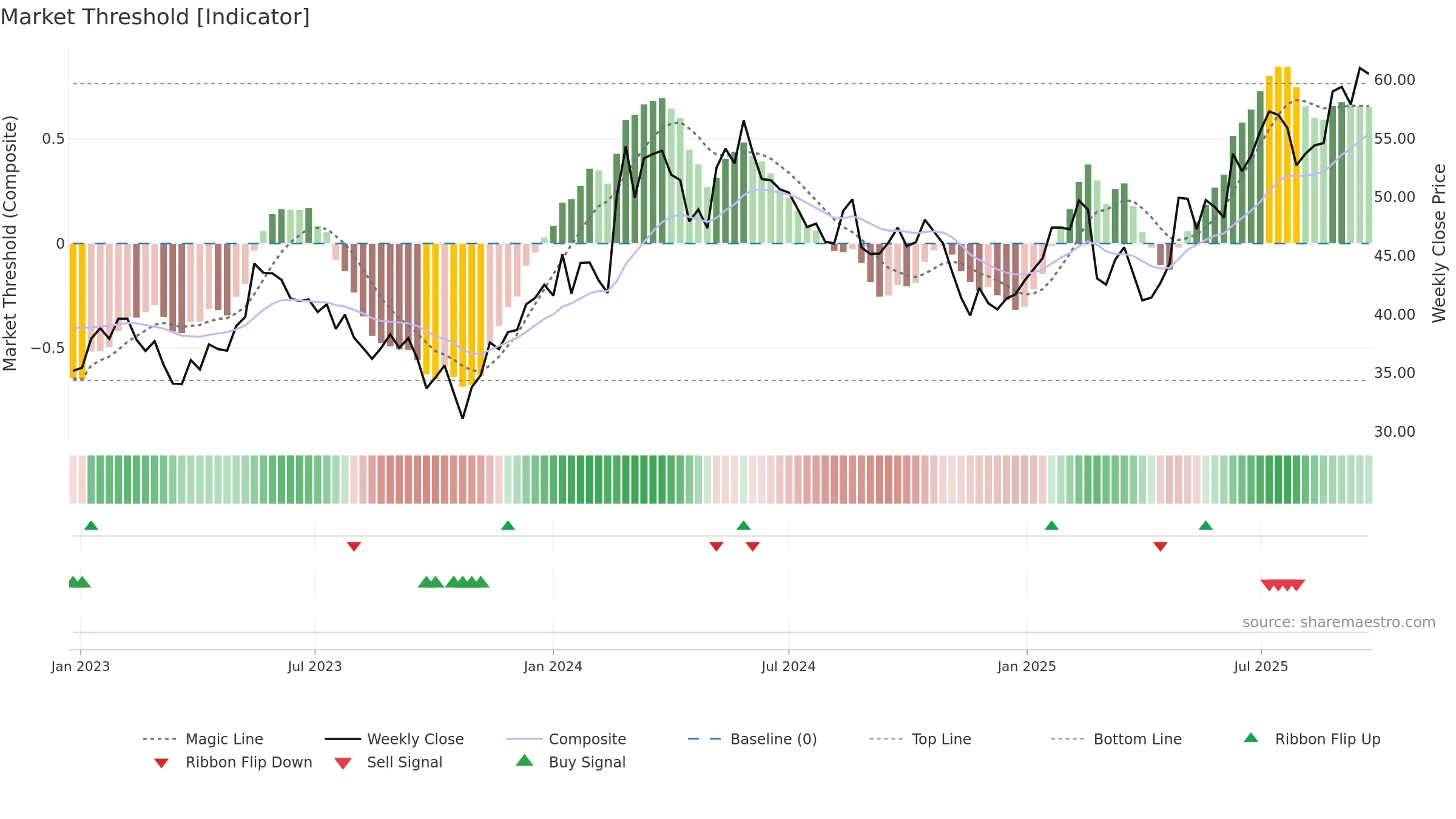Toggle the Weekly Close legend entry

[x=394, y=739]
